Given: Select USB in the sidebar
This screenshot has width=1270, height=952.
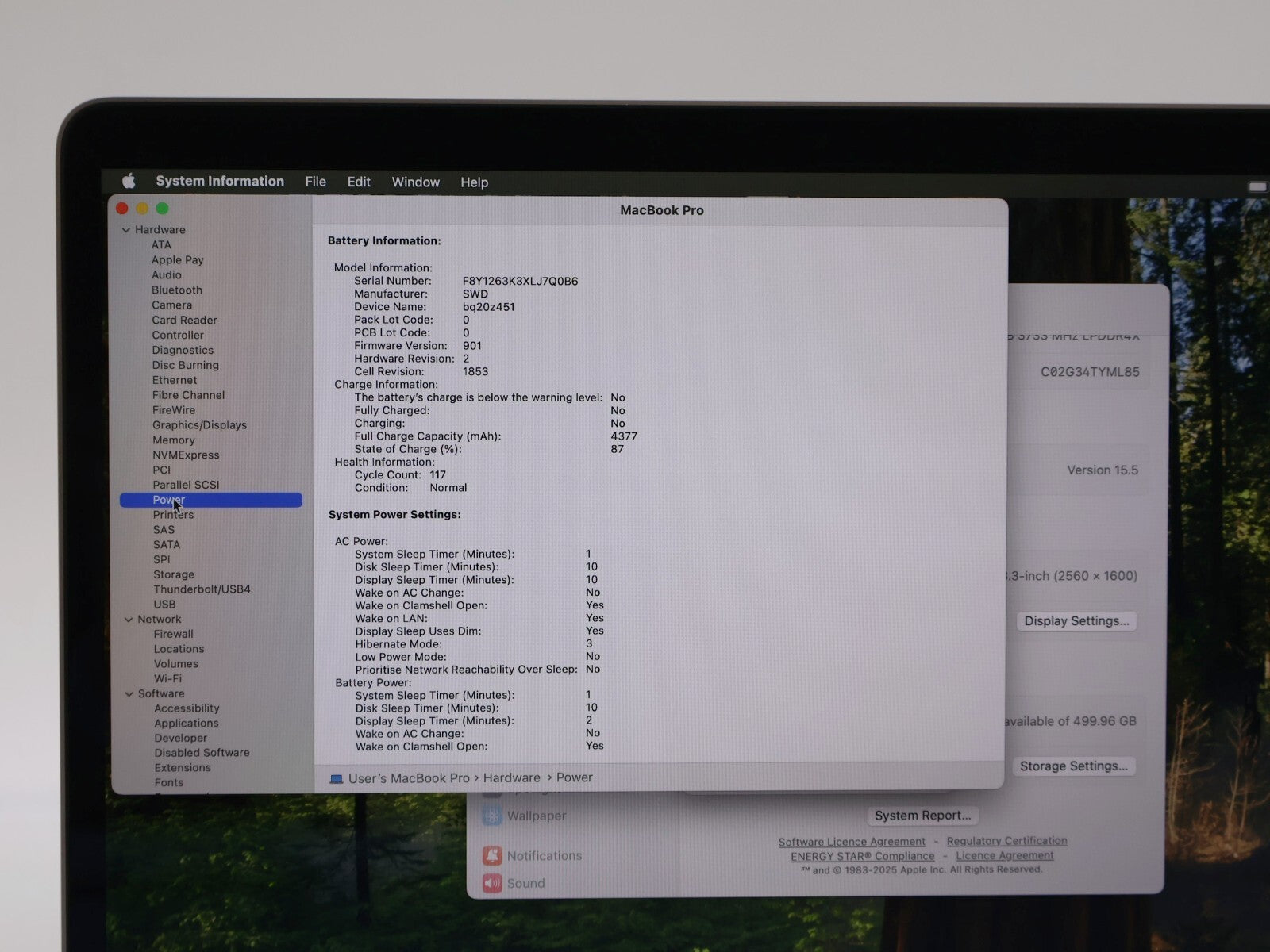Looking at the screenshot, I should [164, 605].
